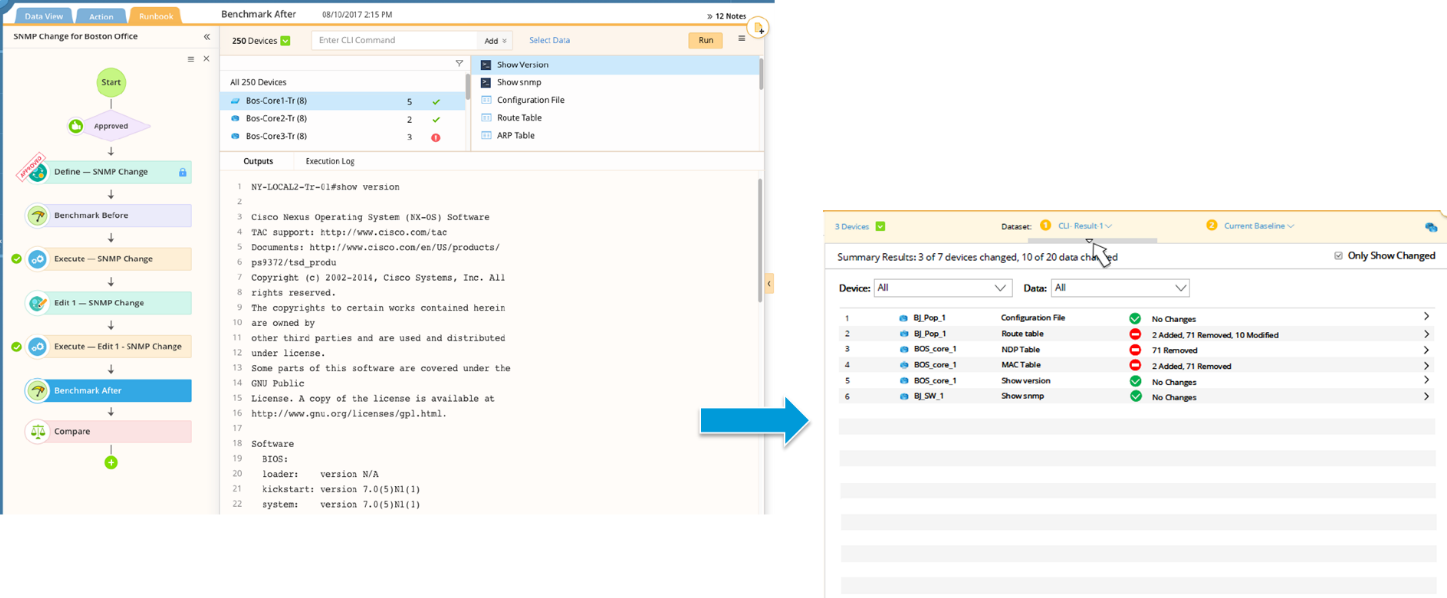The width and height of the screenshot is (1447, 598).
Task: Click the lock icon on Define — SNMP Change
Action: [x=183, y=172]
